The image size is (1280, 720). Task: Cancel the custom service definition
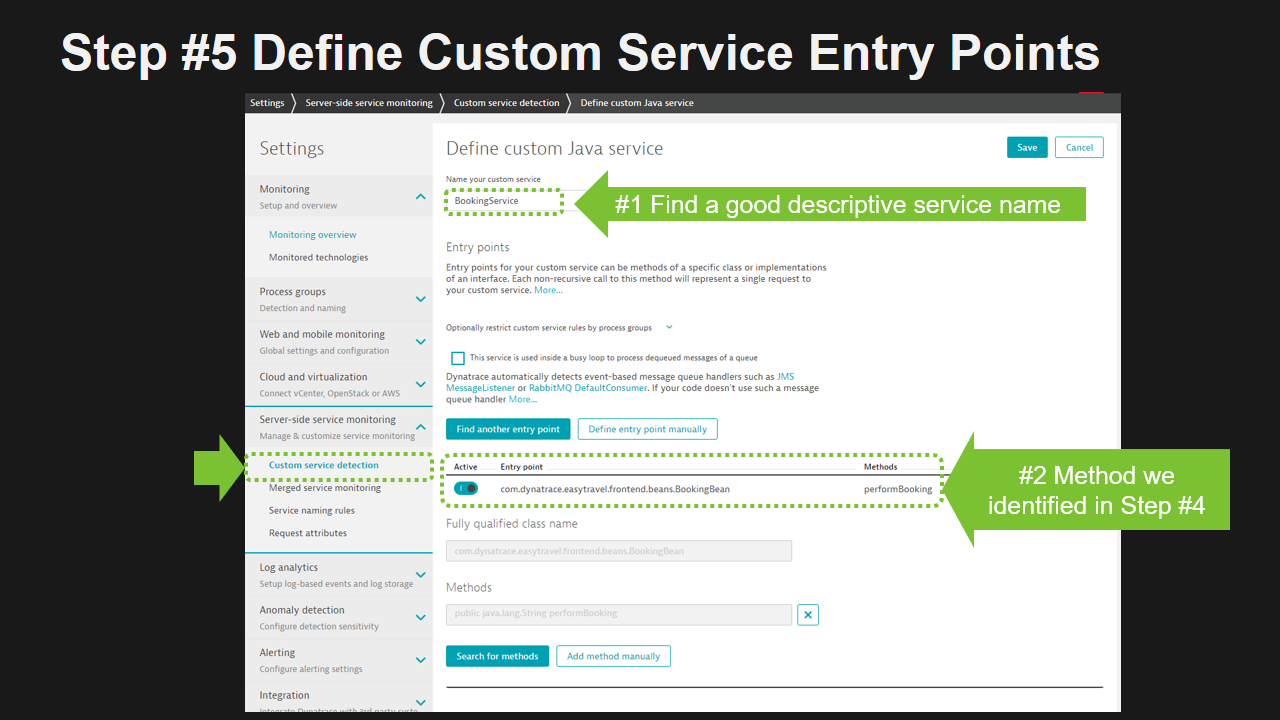[x=1079, y=146]
